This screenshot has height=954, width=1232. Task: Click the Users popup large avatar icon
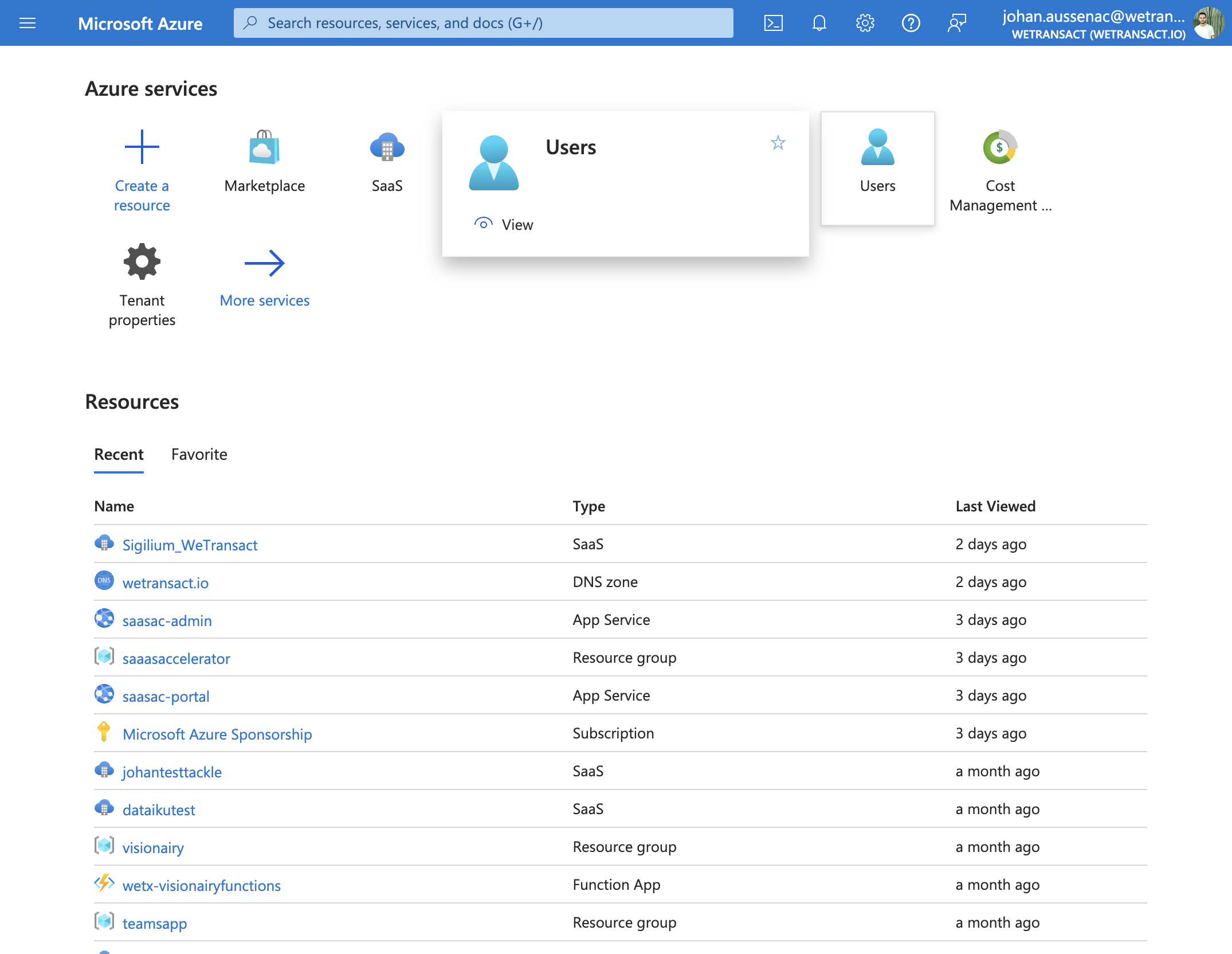[x=493, y=163]
